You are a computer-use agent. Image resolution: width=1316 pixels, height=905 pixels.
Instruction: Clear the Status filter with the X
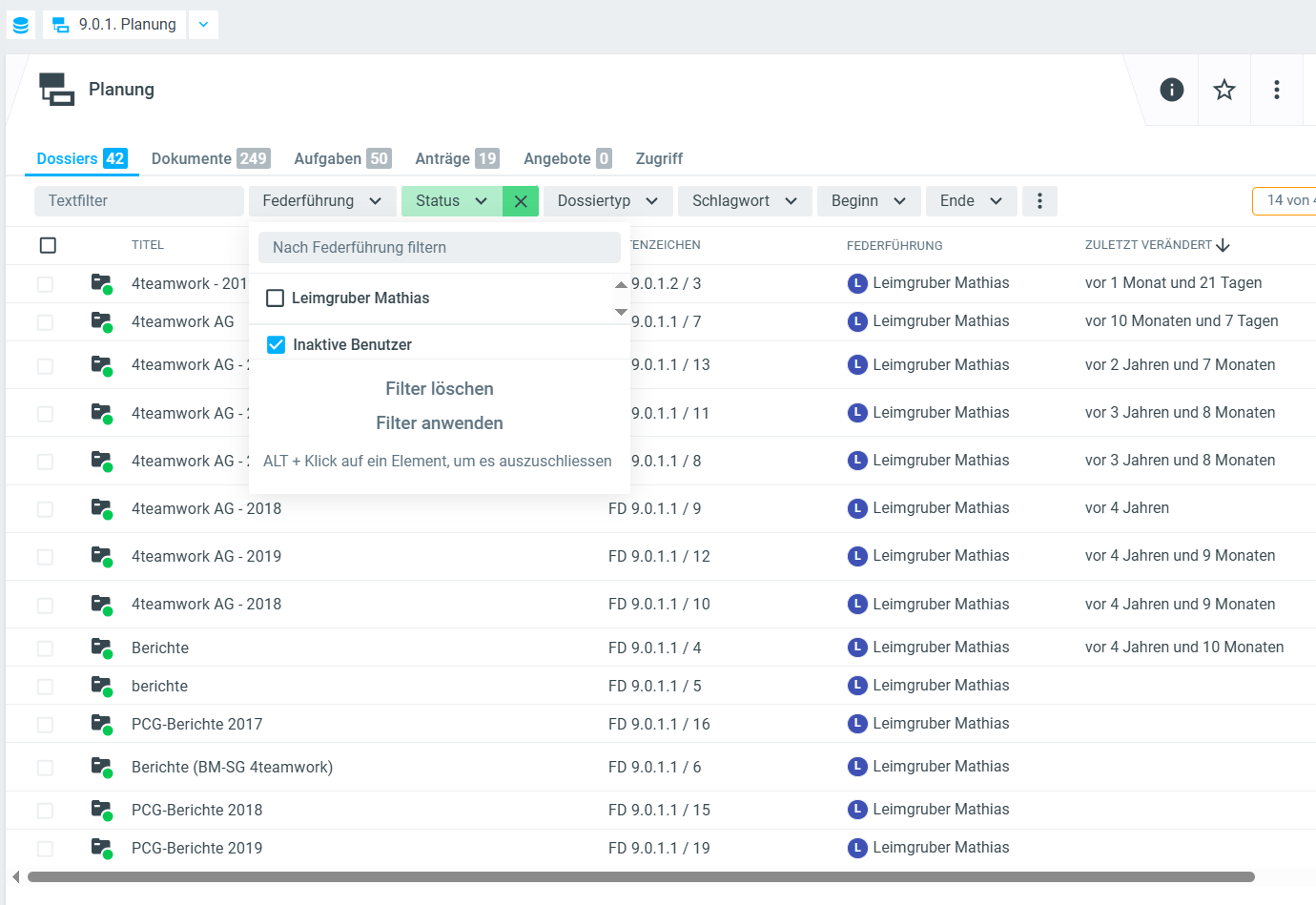coord(521,201)
